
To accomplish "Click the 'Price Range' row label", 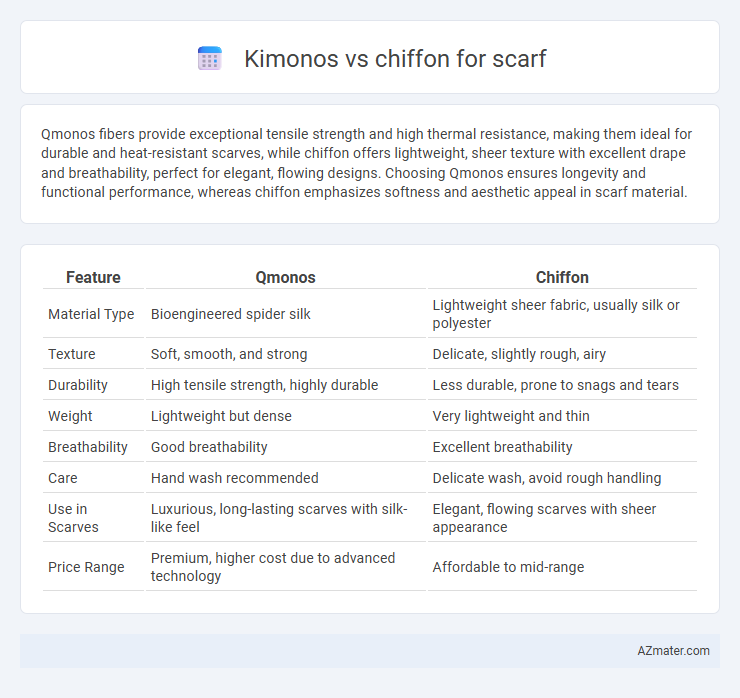I will (x=86, y=567).
